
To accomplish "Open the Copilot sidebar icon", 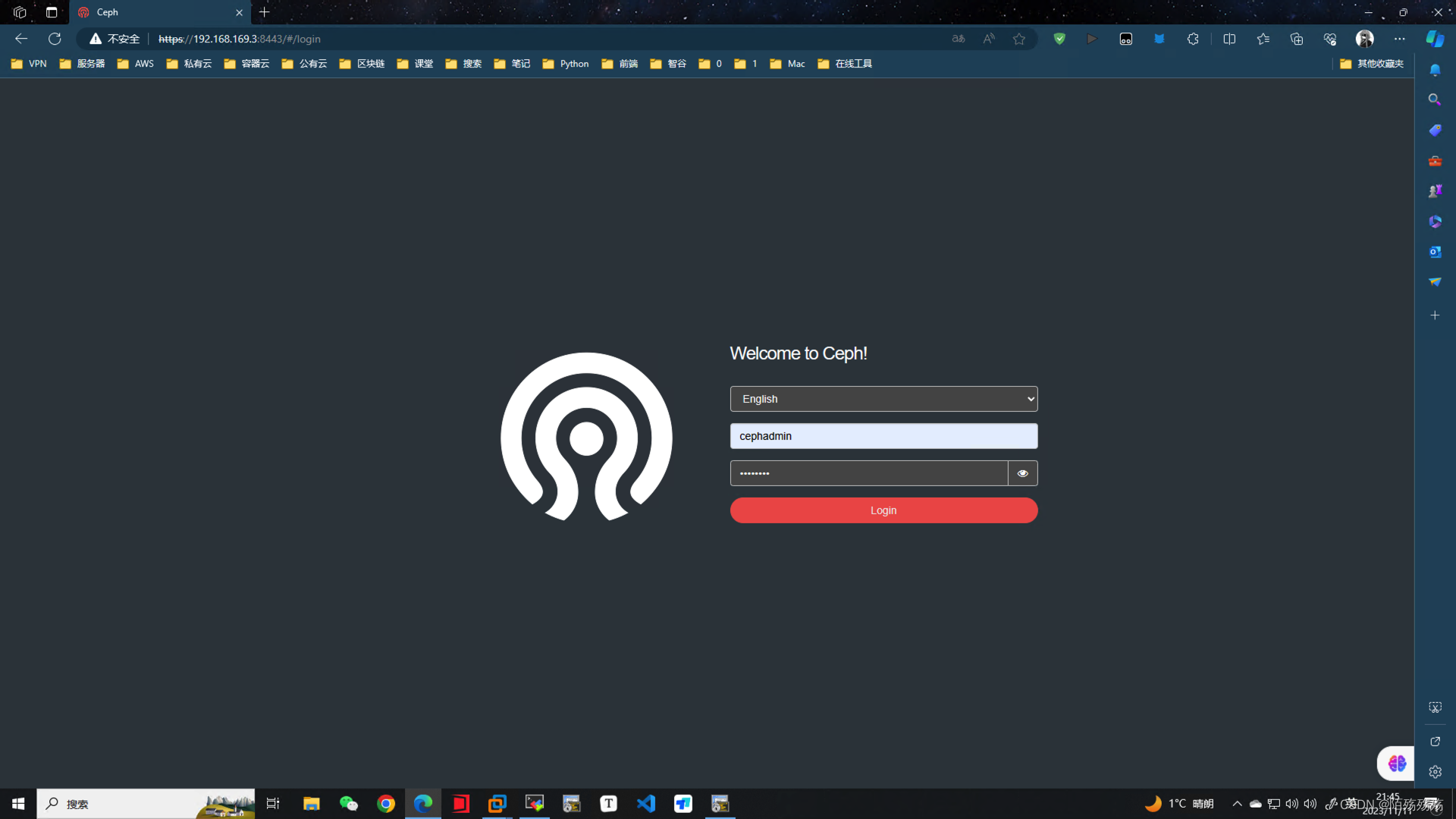I will pyautogui.click(x=1435, y=39).
